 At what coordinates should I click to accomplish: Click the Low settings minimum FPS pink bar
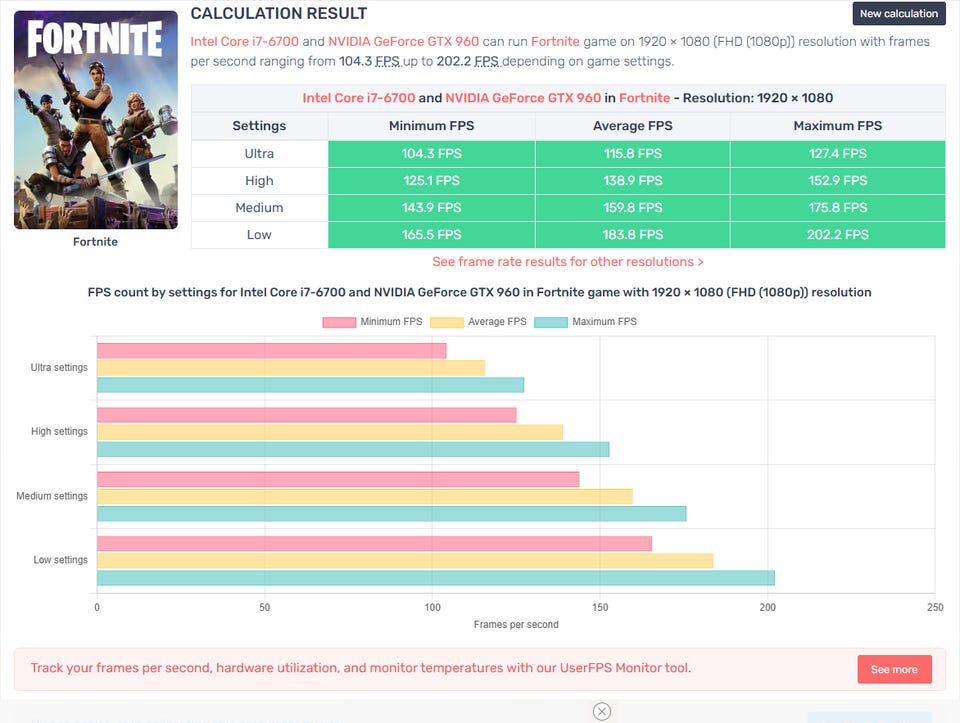[x=375, y=544]
